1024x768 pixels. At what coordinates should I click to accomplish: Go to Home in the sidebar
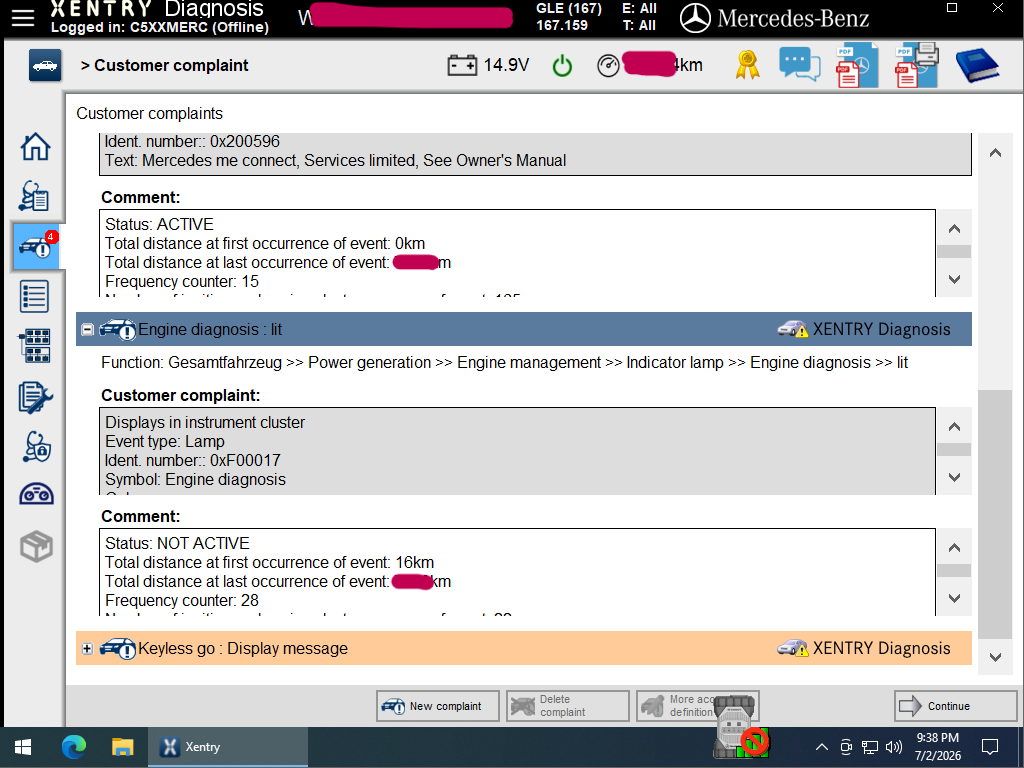pos(35,146)
